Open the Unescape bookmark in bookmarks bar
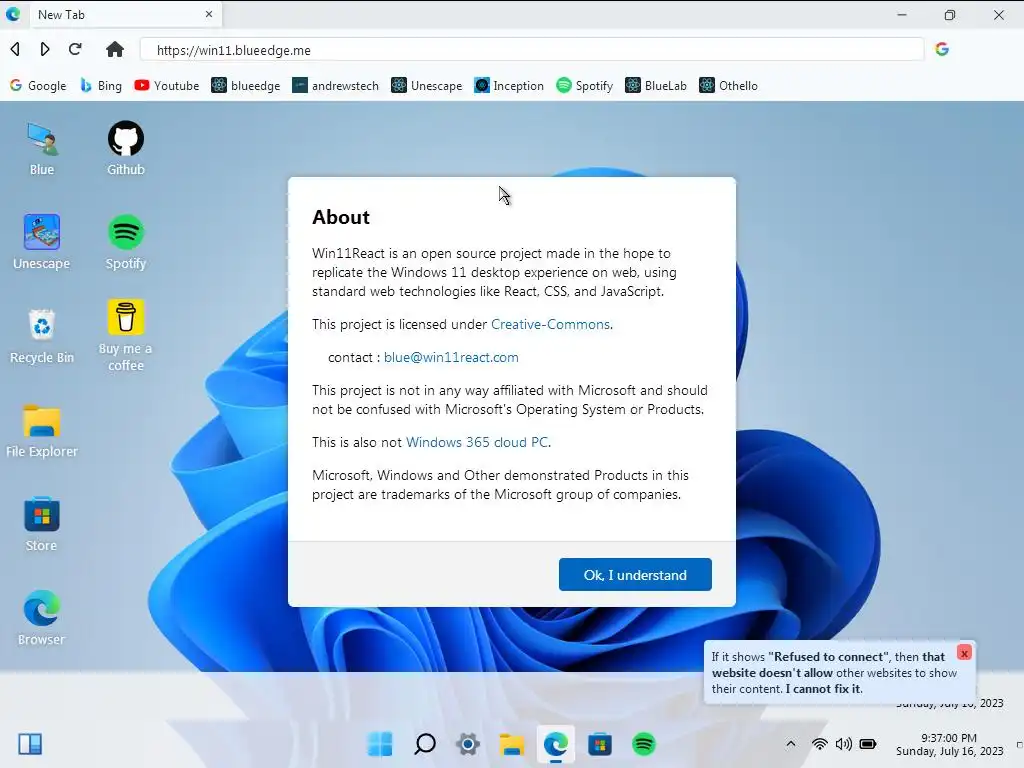The image size is (1024, 768). 426,86
